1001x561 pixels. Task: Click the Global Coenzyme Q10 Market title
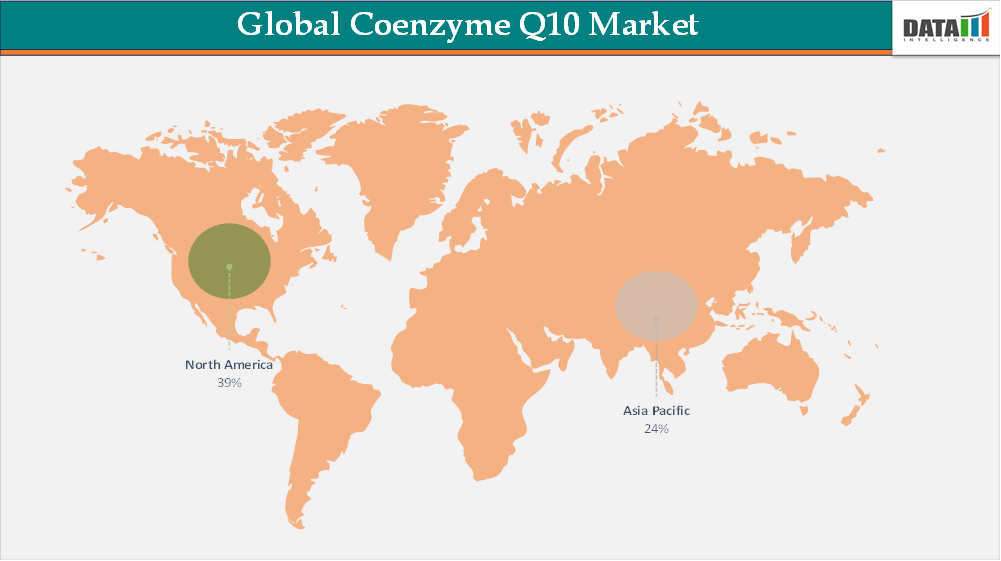tap(467, 25)
